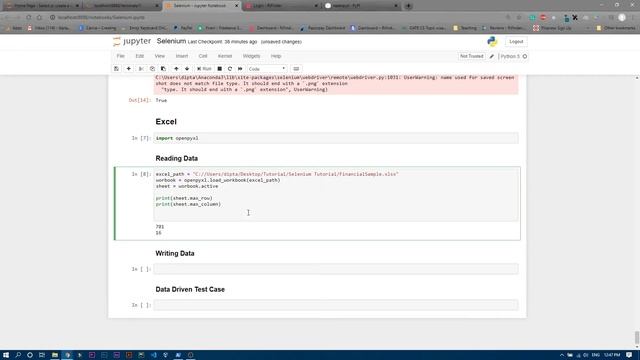Open the Other bookmarks folder

[x=616, y=28]
